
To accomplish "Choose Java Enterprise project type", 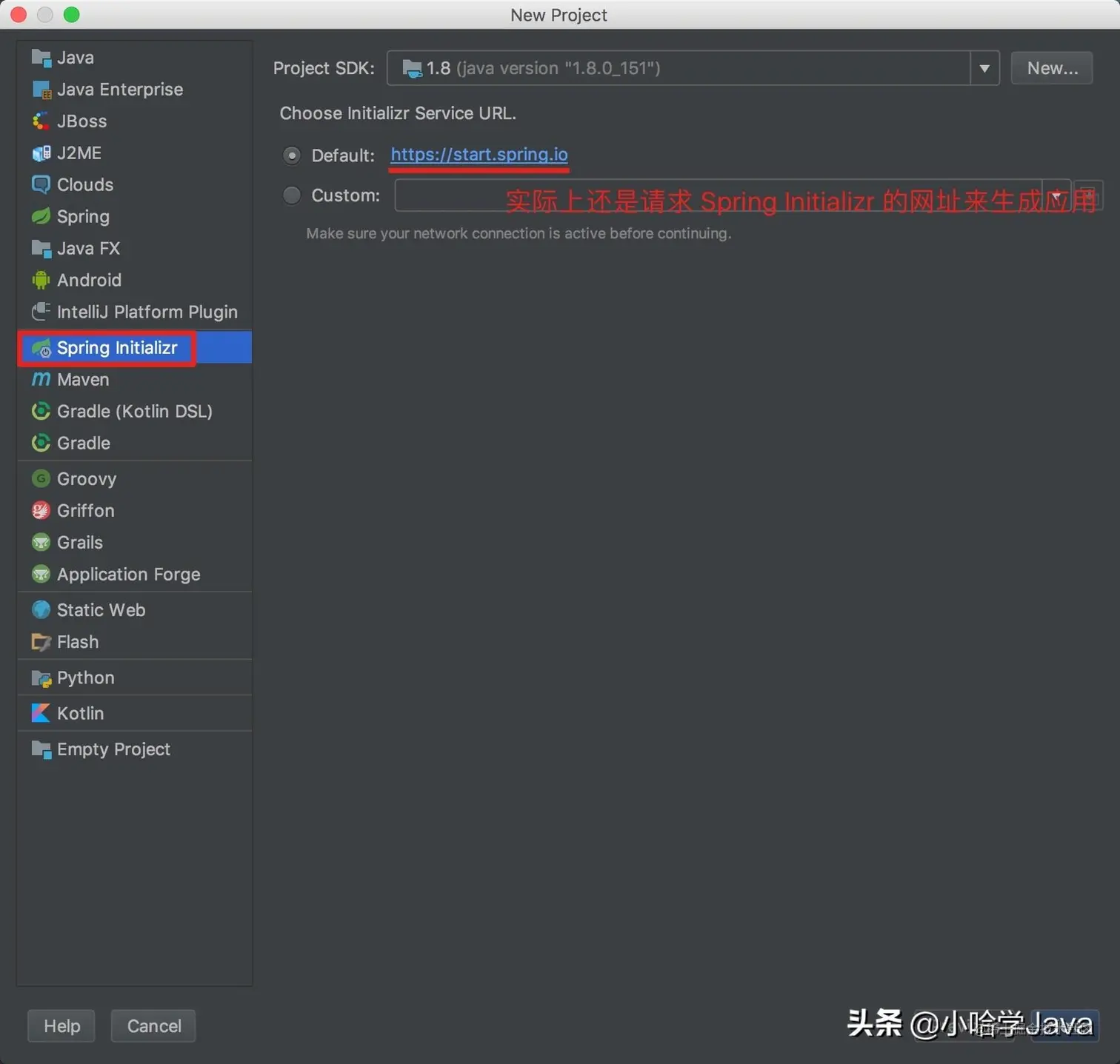I will pos(120,90).
